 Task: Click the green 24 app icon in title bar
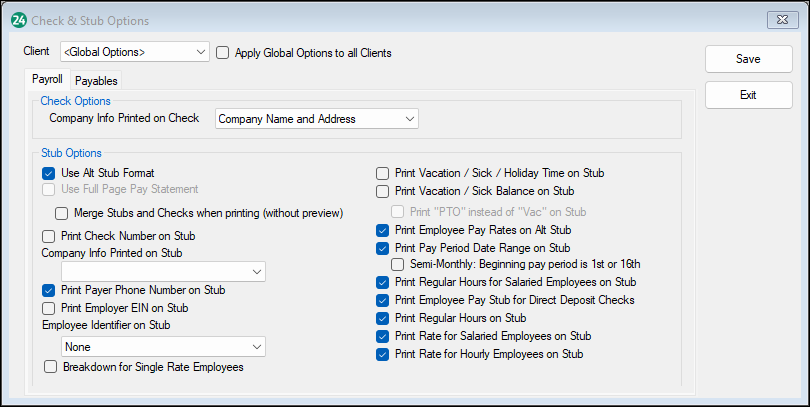click(x=19, y=21)
